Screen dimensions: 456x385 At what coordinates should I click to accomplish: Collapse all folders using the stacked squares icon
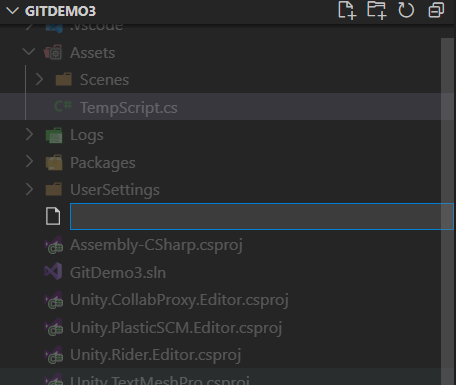click(x=436, y=10)
